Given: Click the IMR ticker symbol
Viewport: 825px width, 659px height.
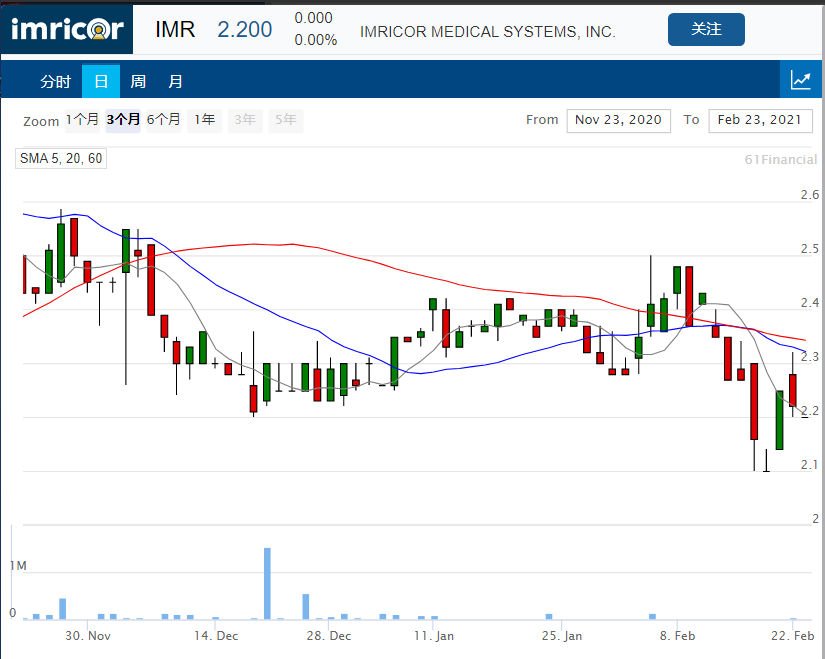Looking at the screenshot, I should coord(175,29).
